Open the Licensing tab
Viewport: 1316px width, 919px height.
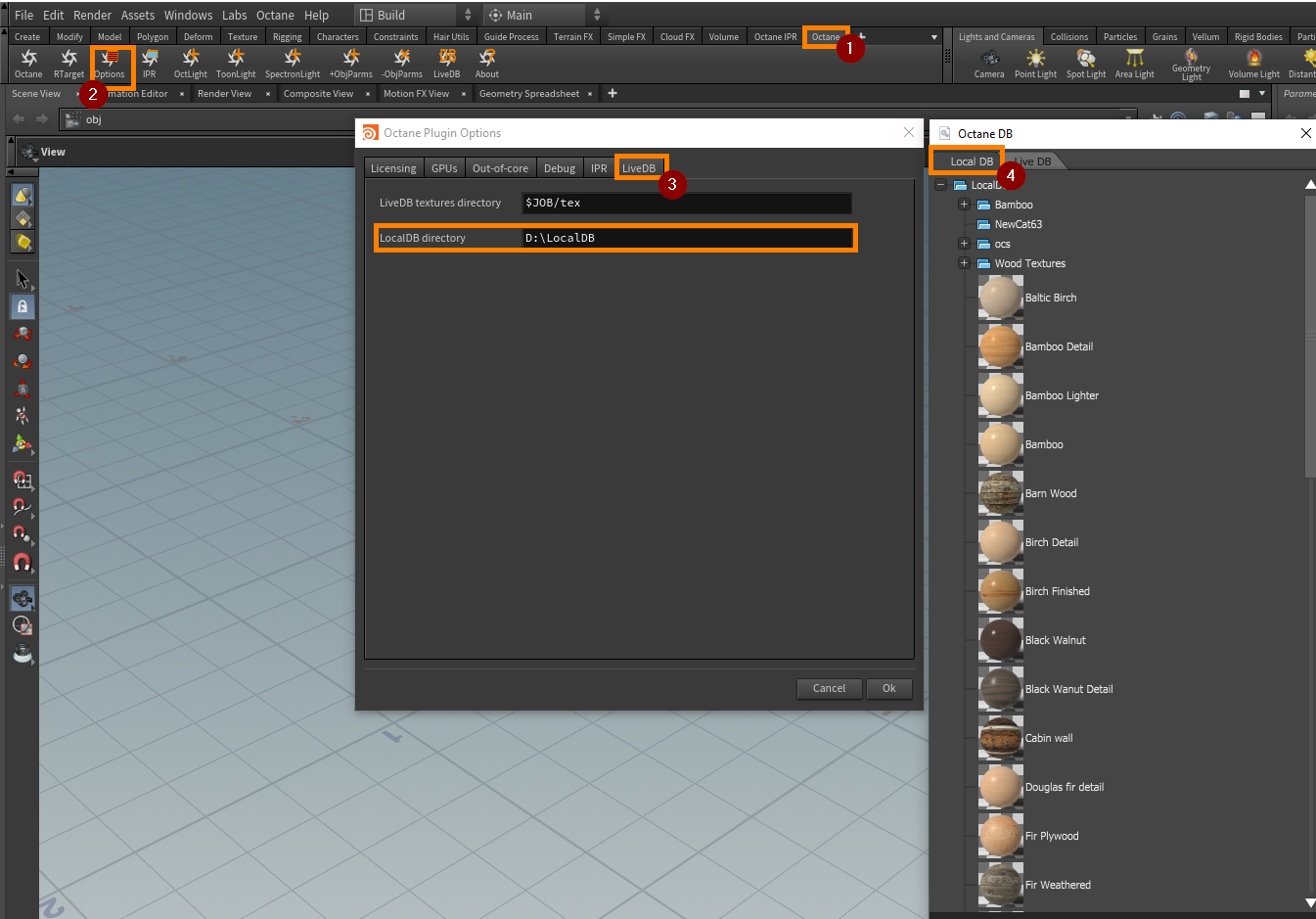click(393, 168)
